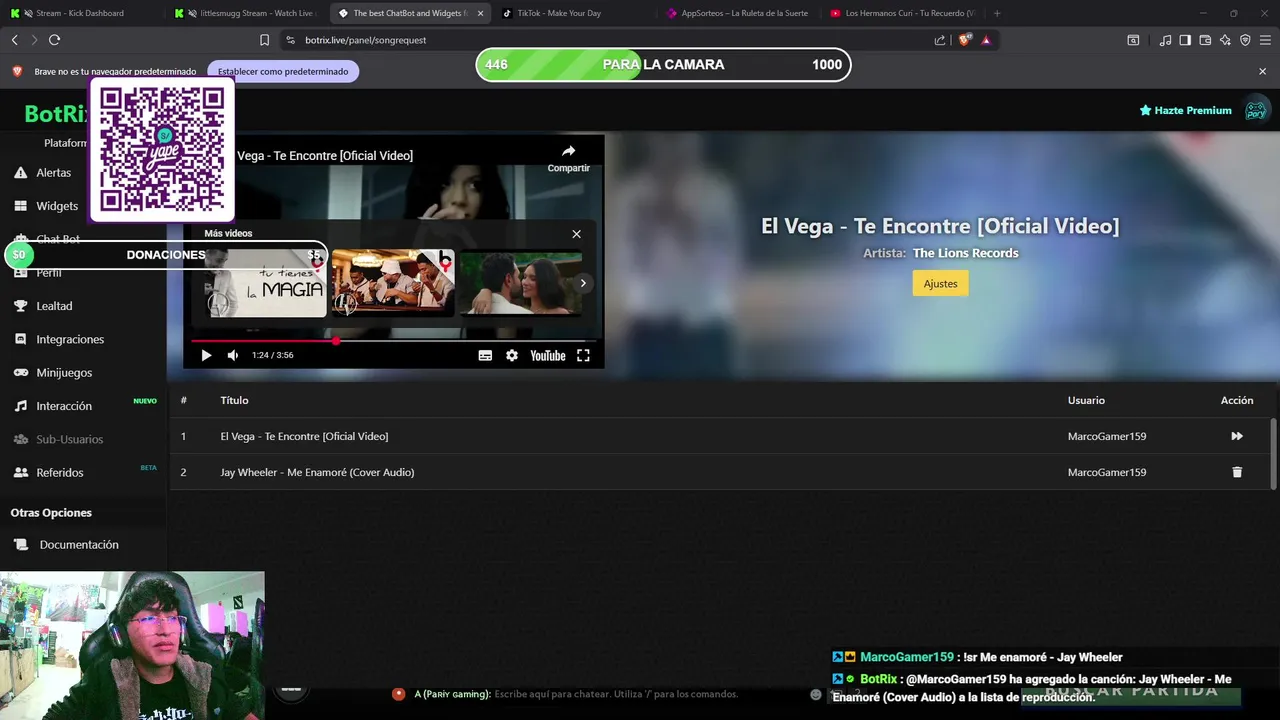Viewport: 1280px width, 720px height.
Task: Click the address bar URL
Action: [x=366, y=40]
